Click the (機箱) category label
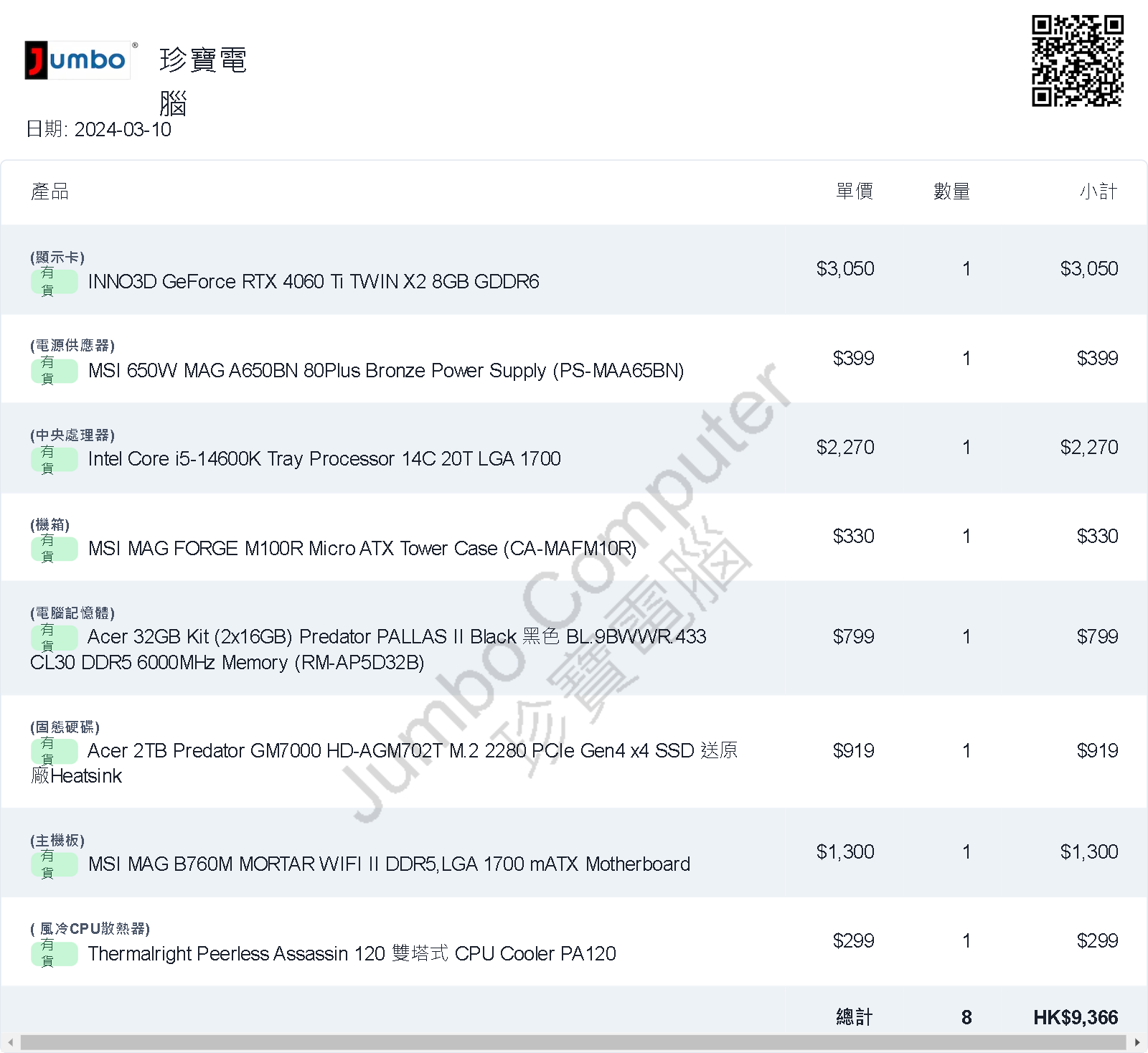Screen dimensions: 1148x1053 50,525
